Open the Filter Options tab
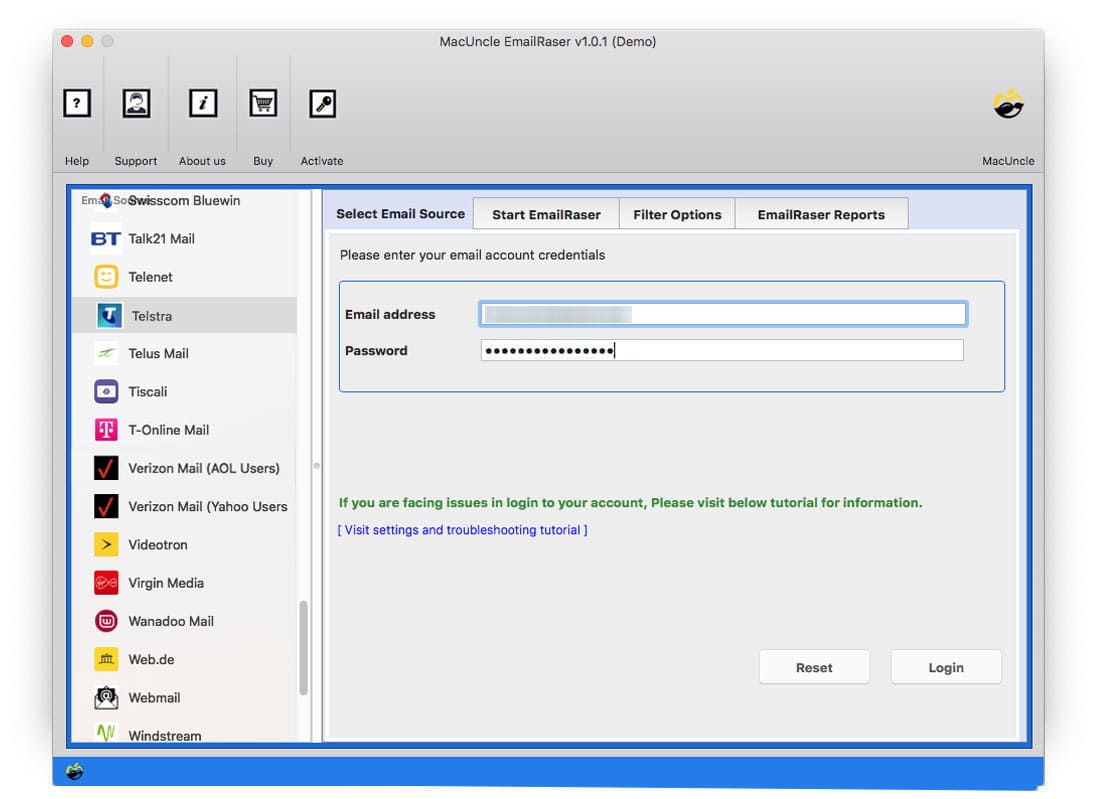Screen dimensions: 1096x799 [677, 213]
